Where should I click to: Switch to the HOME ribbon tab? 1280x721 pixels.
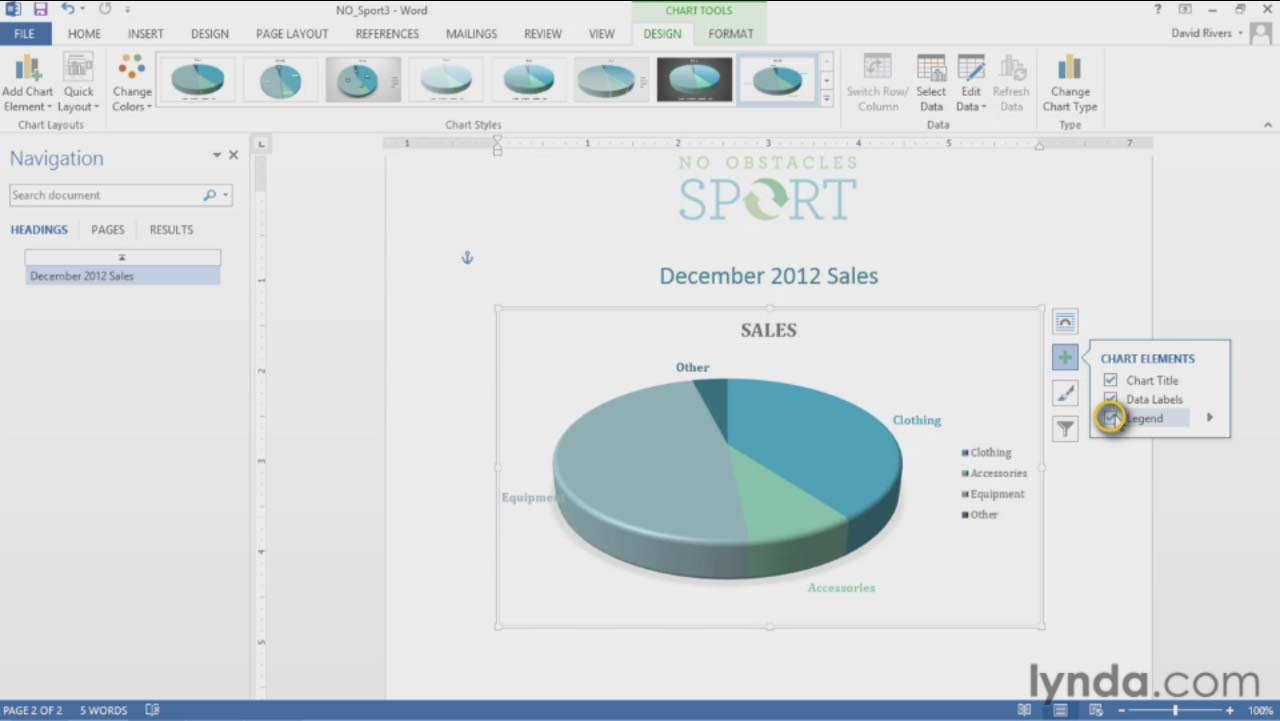point(84,34)
